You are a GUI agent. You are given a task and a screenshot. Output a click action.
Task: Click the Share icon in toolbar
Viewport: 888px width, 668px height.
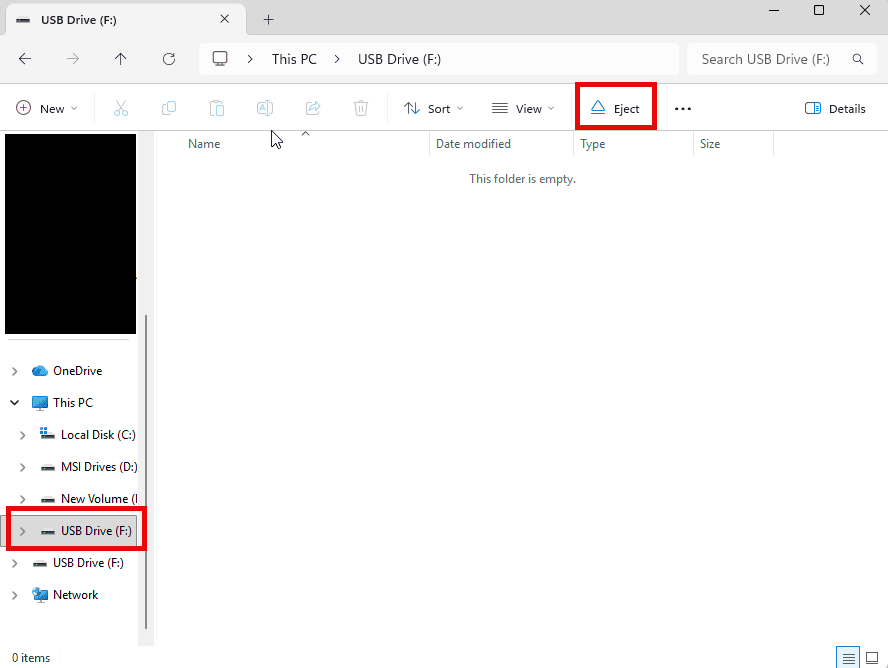point(313,109)
